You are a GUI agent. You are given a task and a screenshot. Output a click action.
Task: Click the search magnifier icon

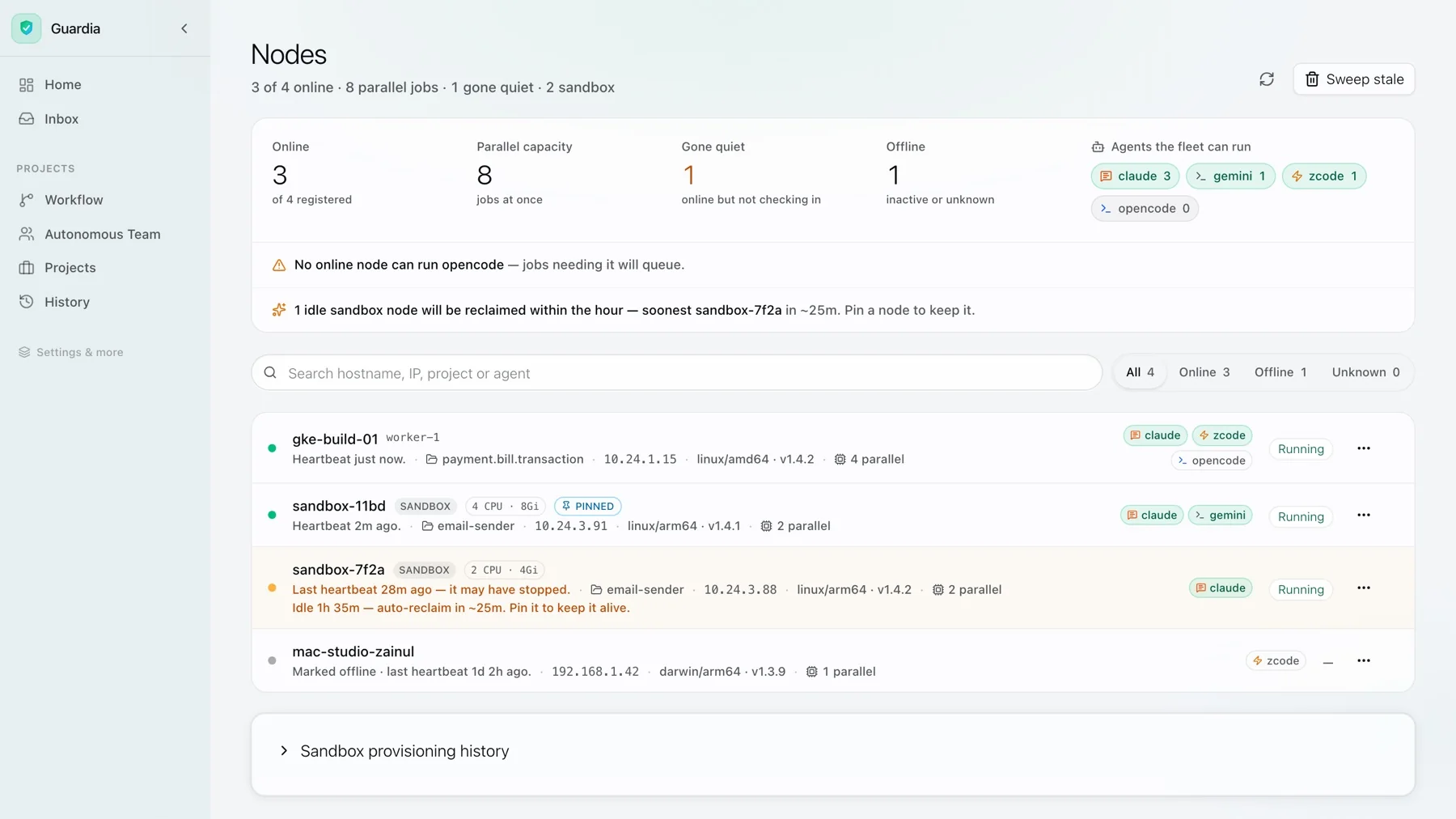tap(270, 373)
